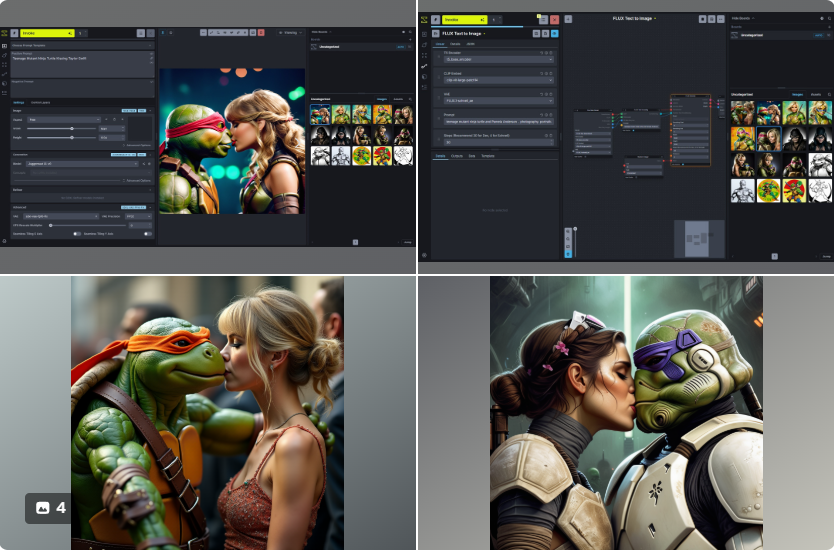This screenshot has height=550, width=834.
Task: Adjust CFG Rescale Multiplier slider handle
Action: 51,226
